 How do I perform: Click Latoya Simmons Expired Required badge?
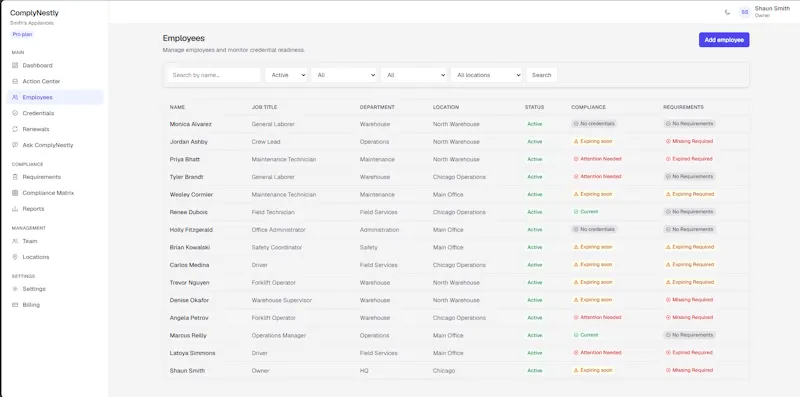click(689, 353)
